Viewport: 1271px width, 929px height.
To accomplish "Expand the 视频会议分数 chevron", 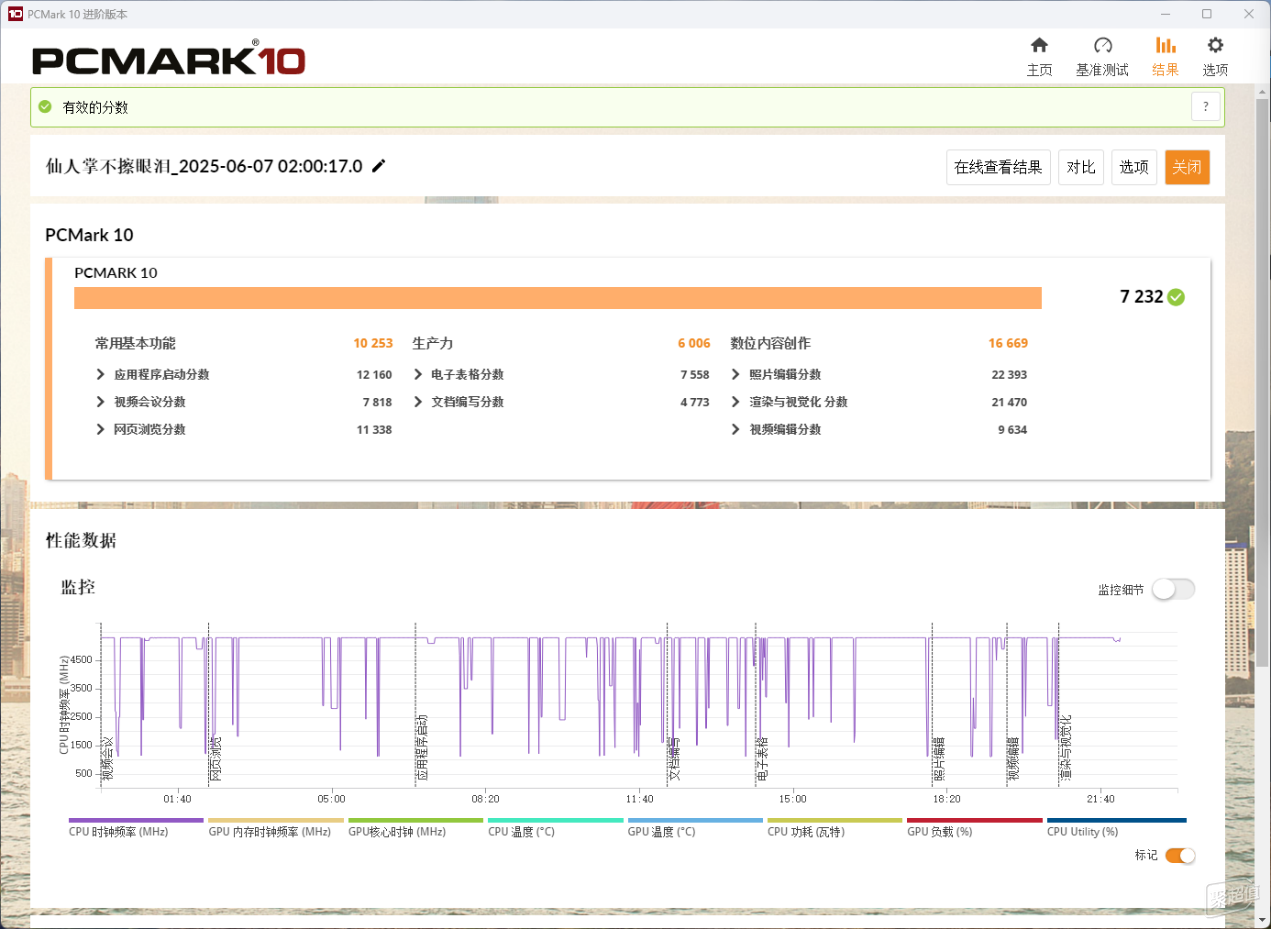I will (x=101, y=402).
